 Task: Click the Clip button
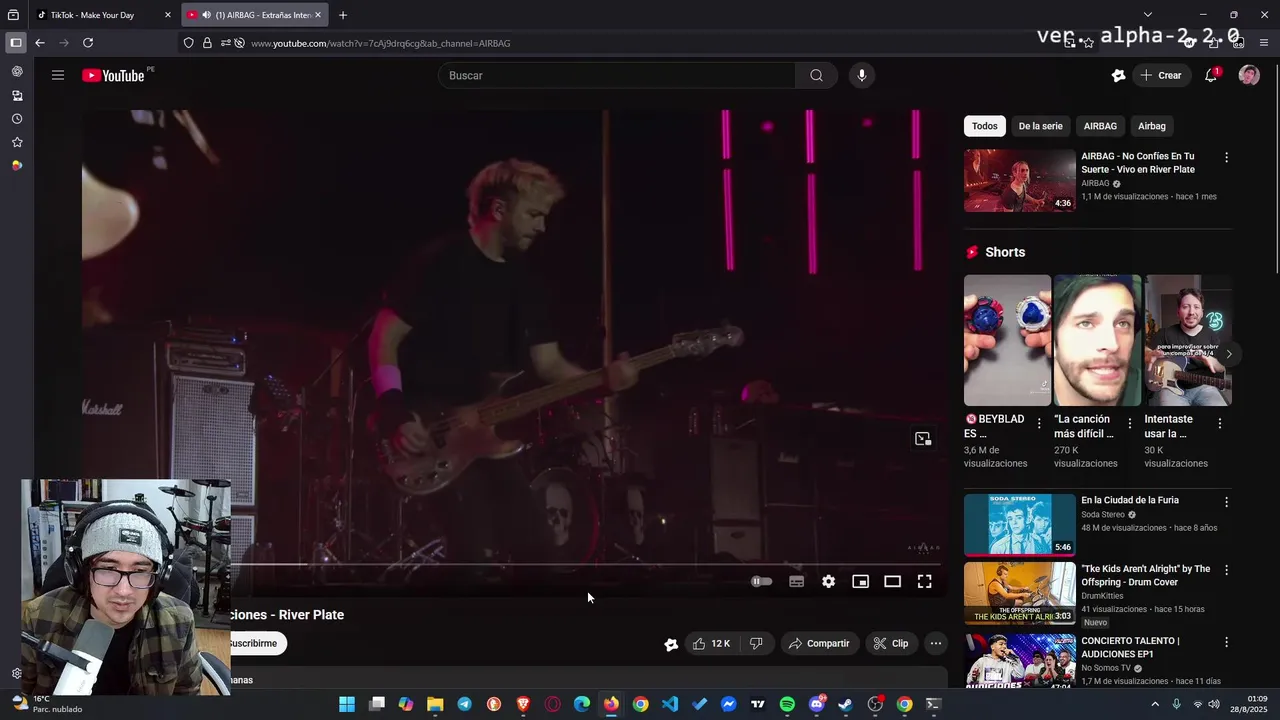tap(890, 644)
